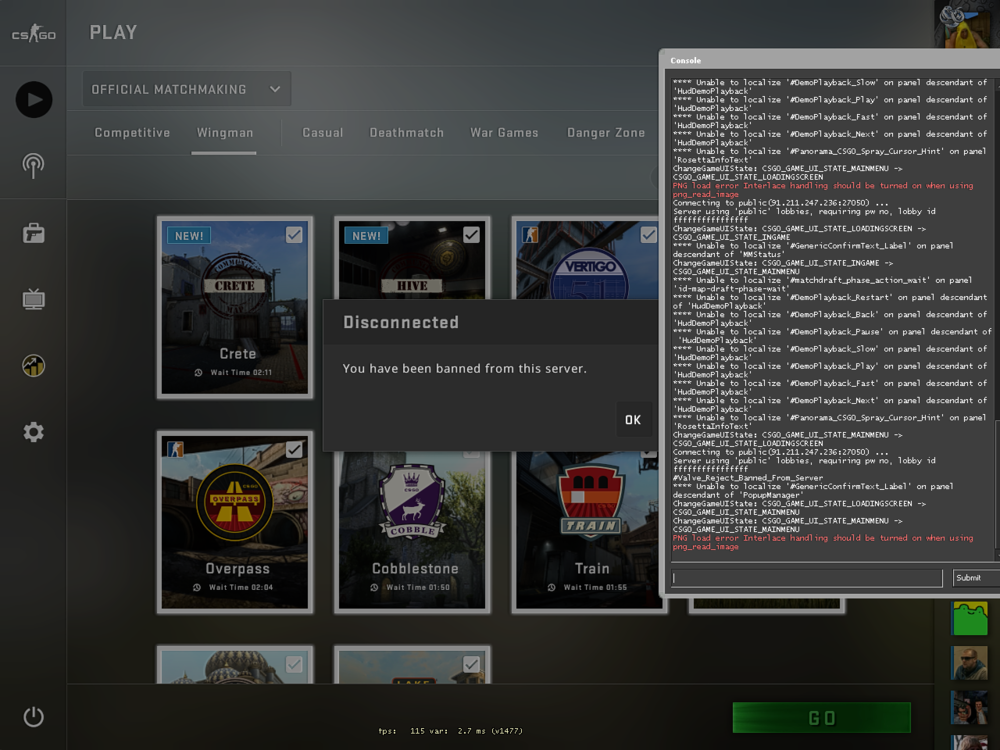Open the inventory briefcase icon
This screenshot has height=750, width=1000.
[33, 233]
